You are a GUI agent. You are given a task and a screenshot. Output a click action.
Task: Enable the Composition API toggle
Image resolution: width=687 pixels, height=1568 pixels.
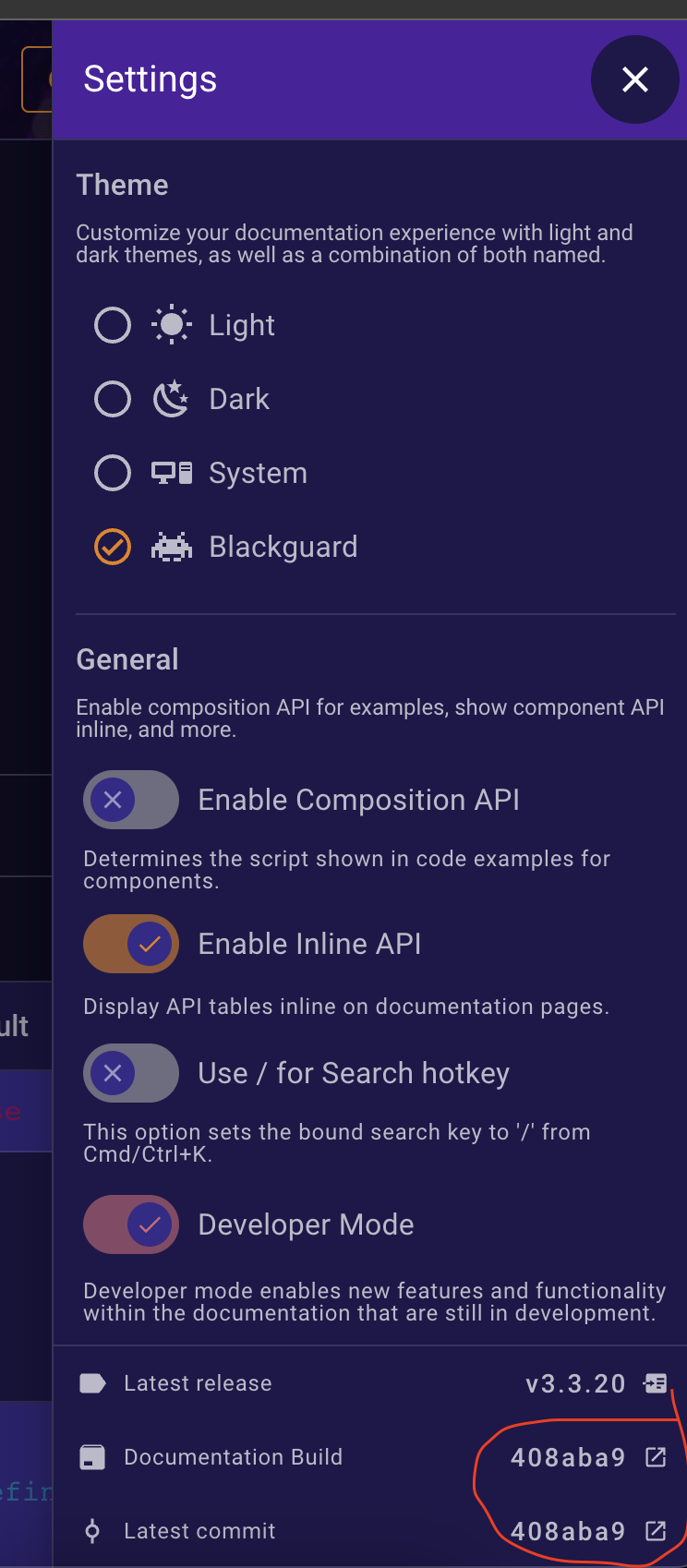pyautogui.click(x=130, y=800)
